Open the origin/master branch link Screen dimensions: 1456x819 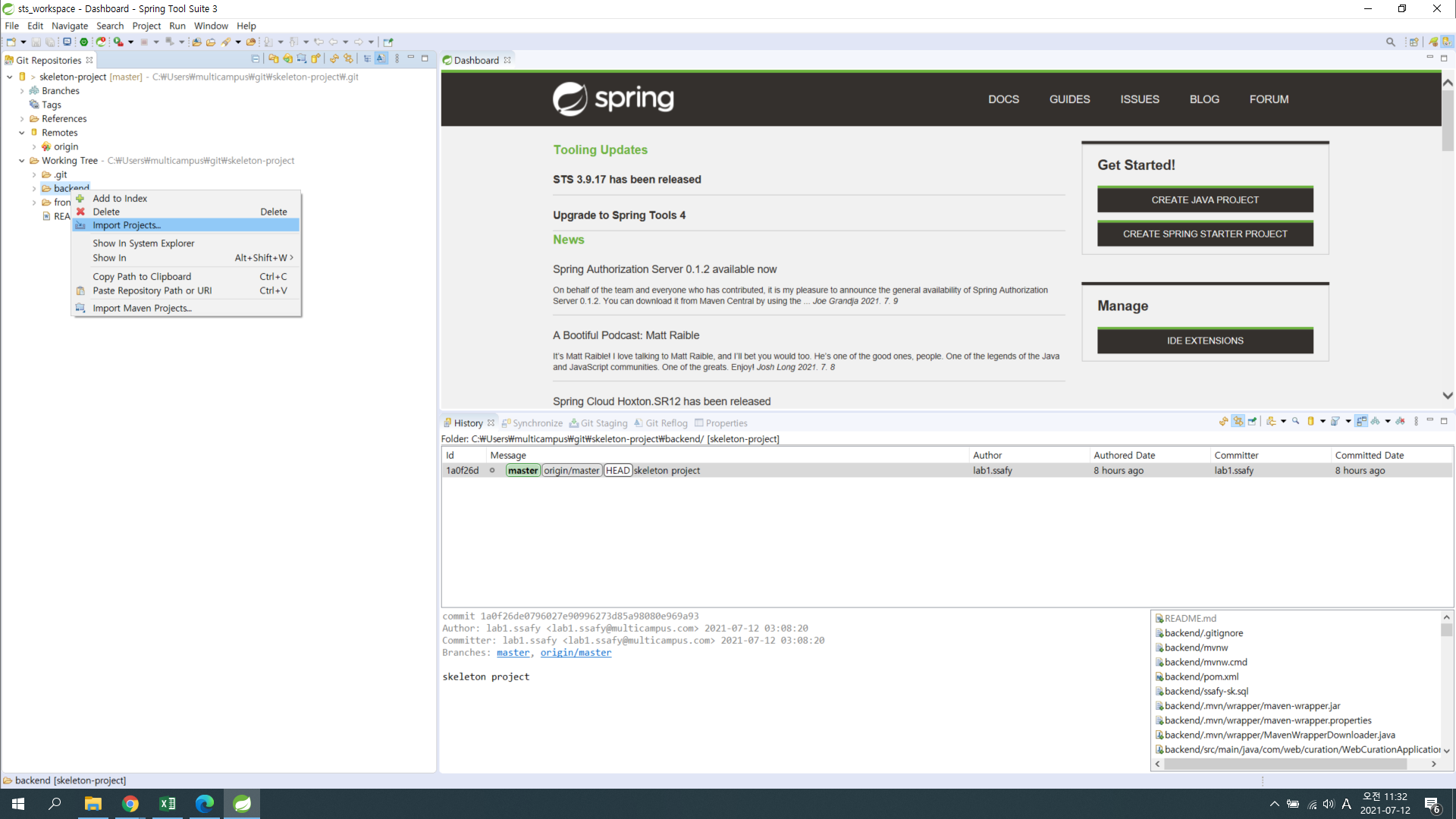(576, 653)
